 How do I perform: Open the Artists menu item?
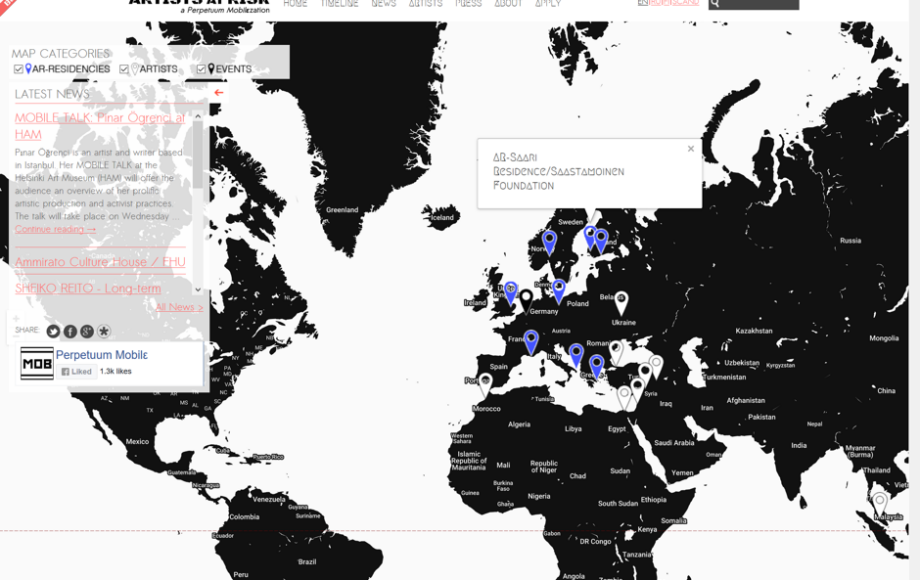425,4
